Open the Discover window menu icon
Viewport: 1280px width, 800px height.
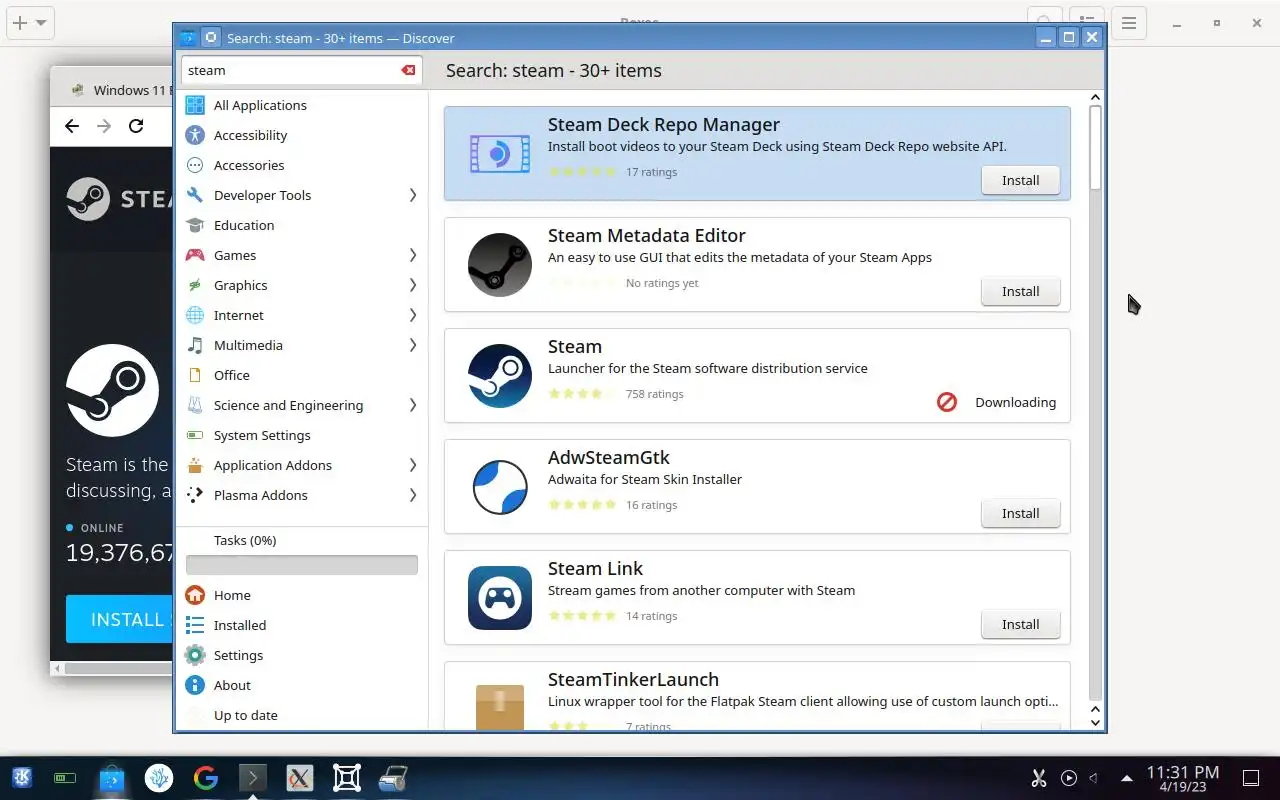point(187,38)
